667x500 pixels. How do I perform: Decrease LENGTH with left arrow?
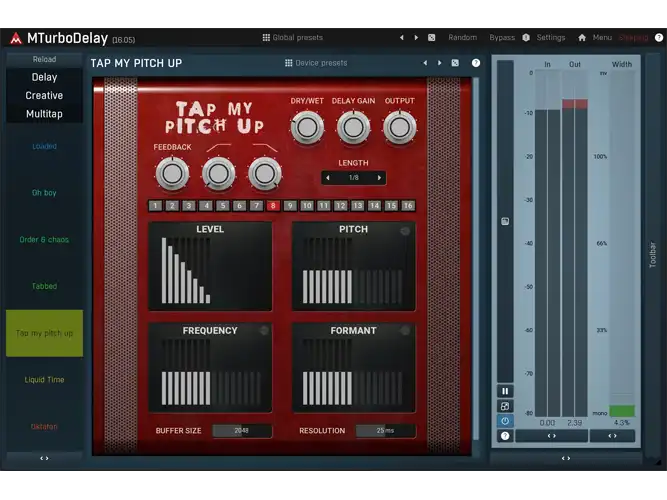tap(328, 178)
